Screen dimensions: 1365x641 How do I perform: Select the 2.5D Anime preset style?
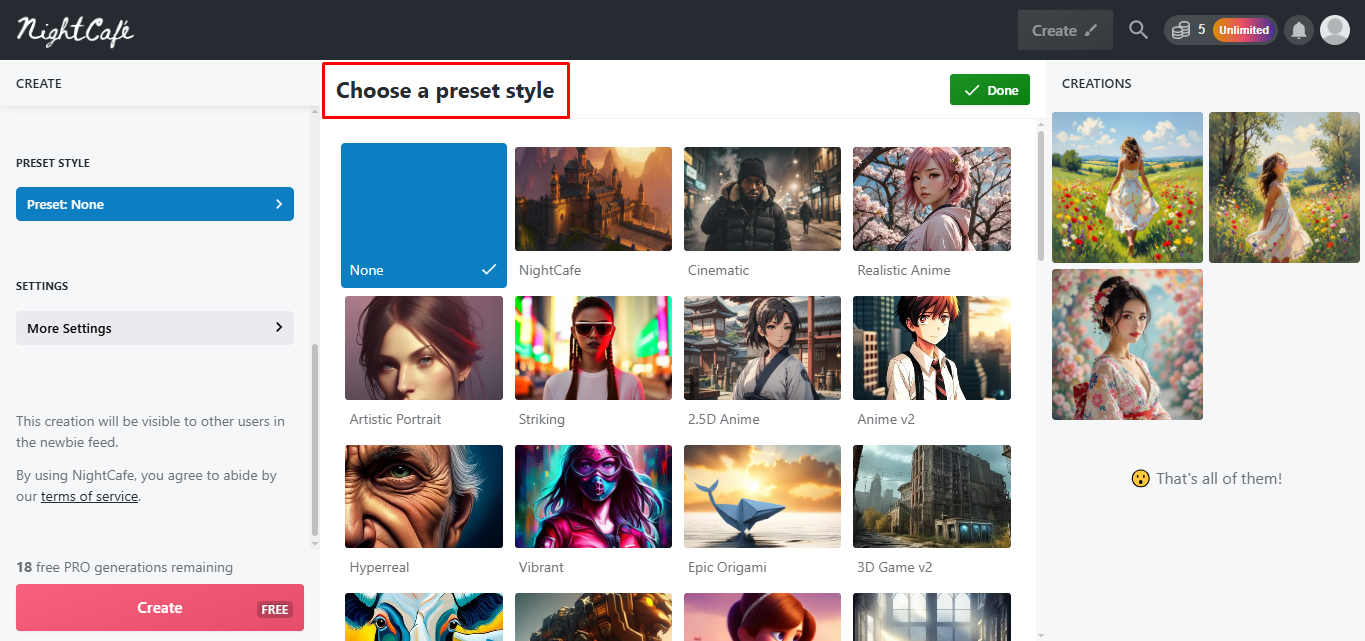[762, 362]
